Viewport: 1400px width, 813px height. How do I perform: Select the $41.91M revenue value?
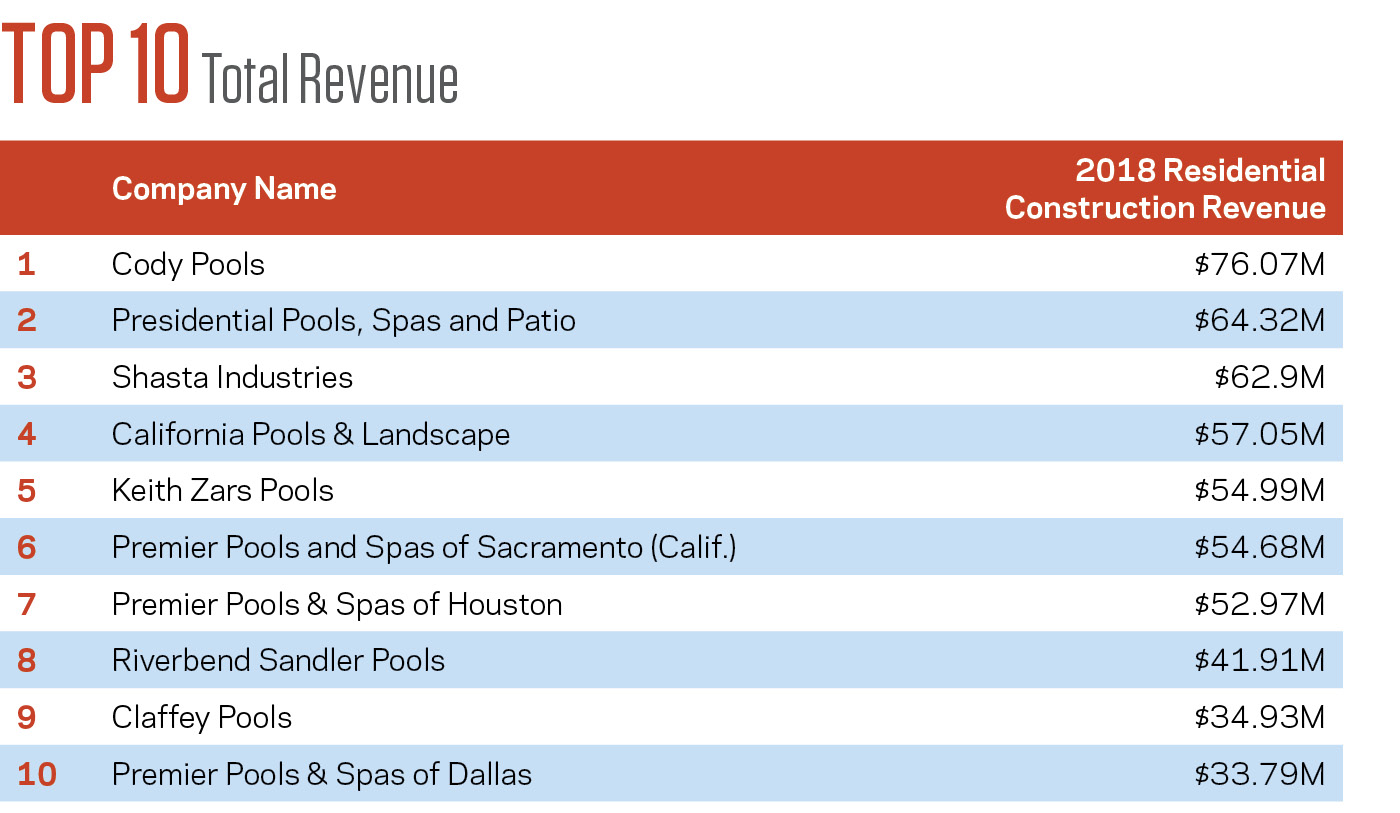click(1259, 661)
